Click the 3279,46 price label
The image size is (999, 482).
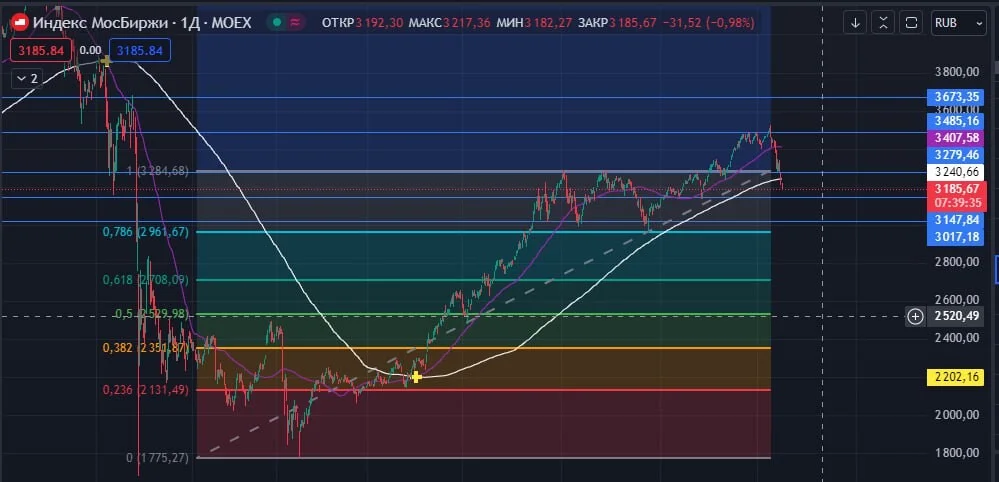point(956,155)
